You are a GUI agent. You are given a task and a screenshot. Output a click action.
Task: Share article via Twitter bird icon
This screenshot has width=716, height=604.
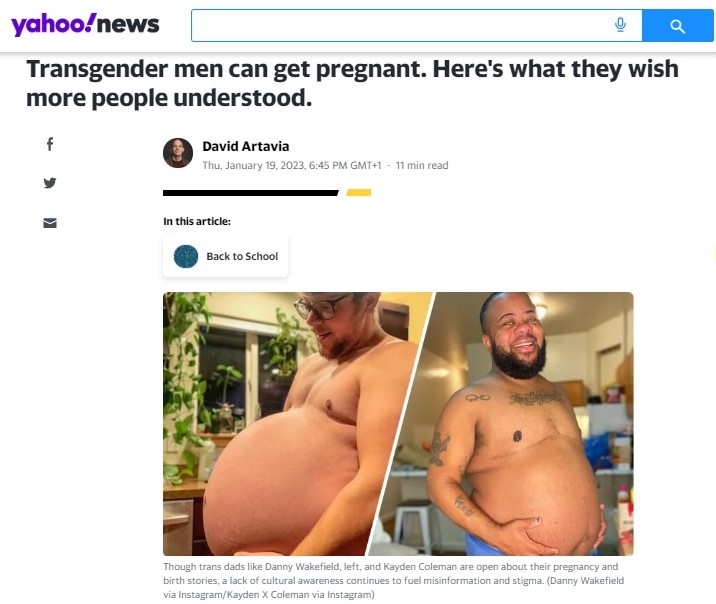point(50,183)
